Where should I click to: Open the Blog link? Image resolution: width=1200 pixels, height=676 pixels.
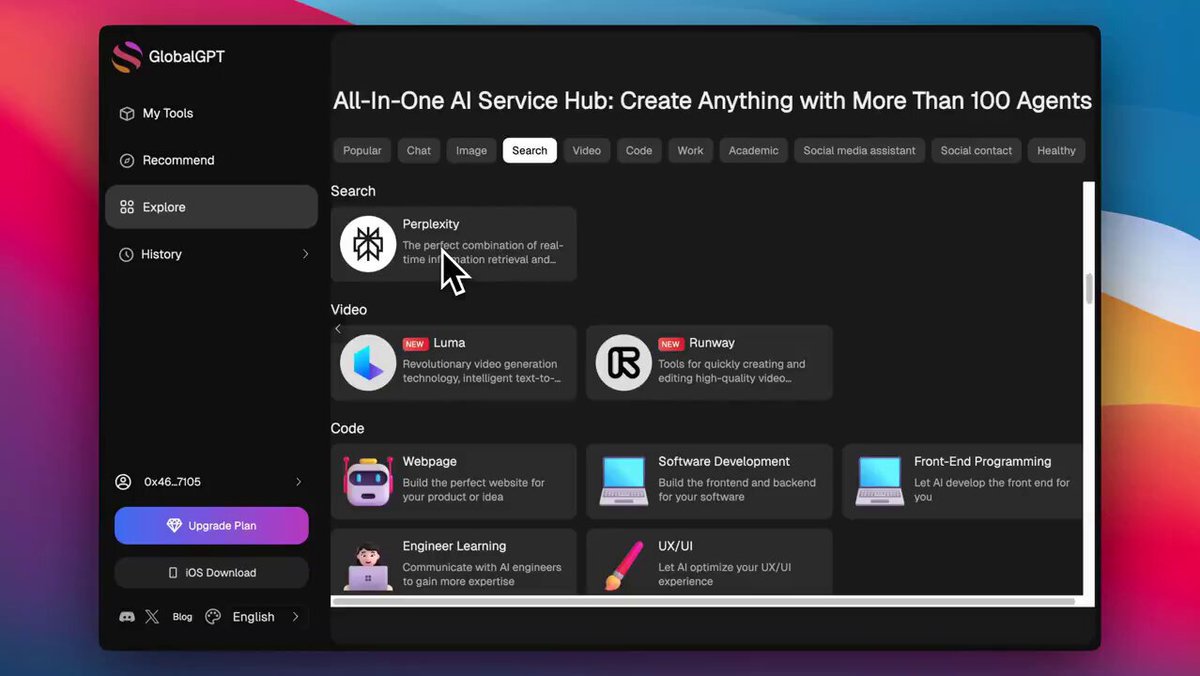(183, 617)
